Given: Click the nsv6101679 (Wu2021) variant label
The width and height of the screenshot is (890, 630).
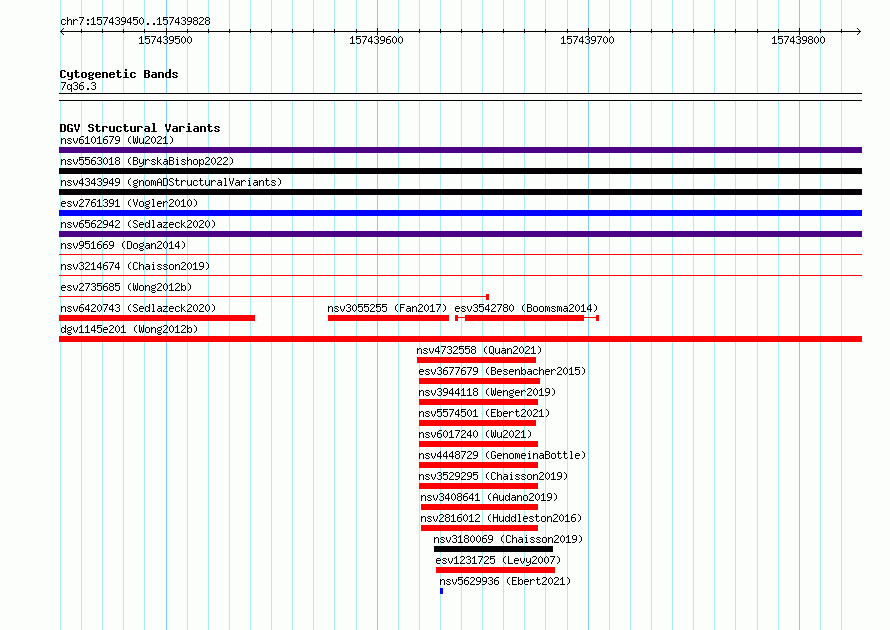Looking at the screenshot, I should click(117, 140).
